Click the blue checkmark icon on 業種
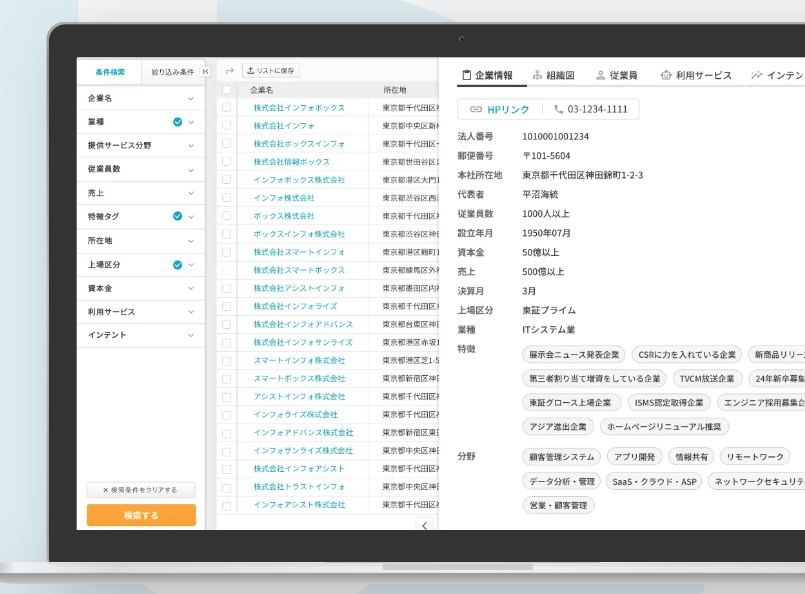Screen dimensions: 805x594 point(177,122)
